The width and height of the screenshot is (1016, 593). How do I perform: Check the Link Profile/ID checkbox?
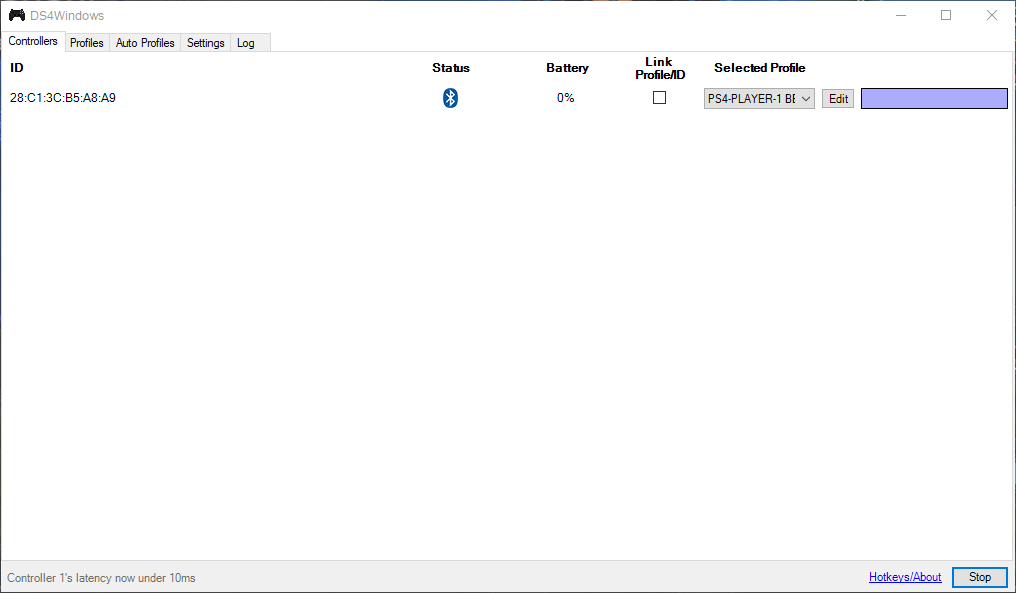pyautogui.click(x=659, y=97)
